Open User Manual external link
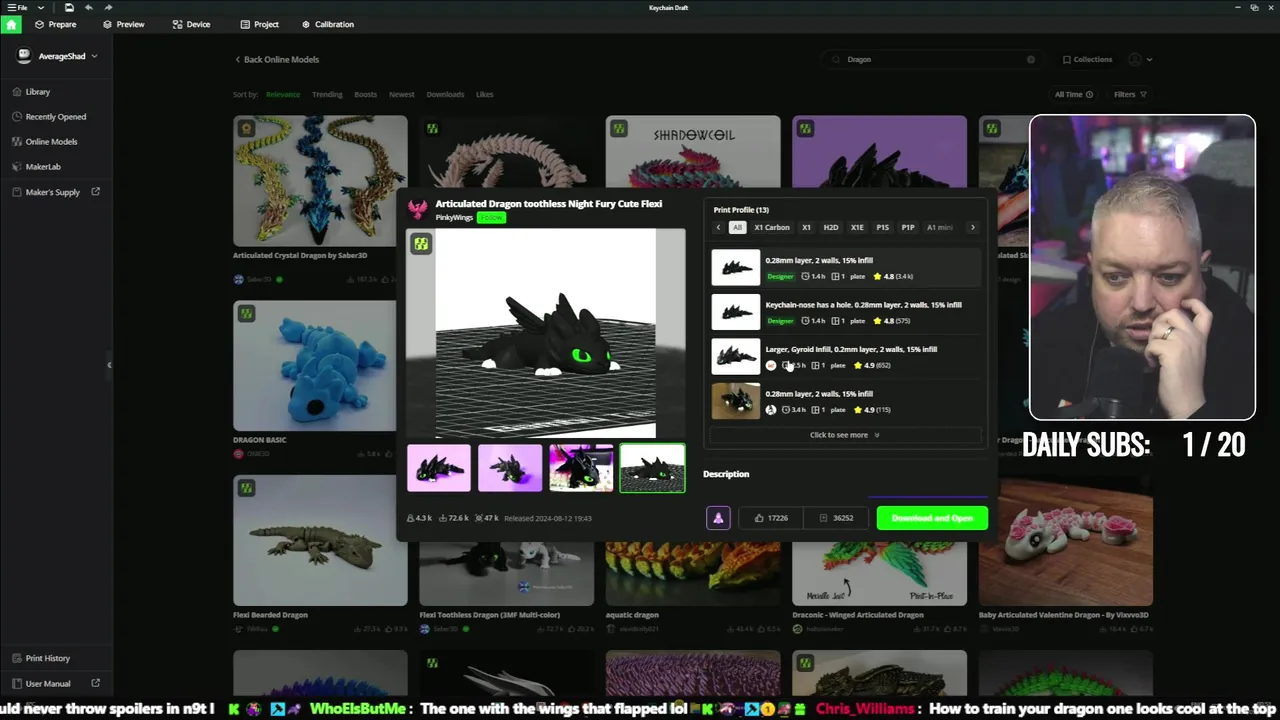Viewport: 1280px width, 720px height. (56, 684)
